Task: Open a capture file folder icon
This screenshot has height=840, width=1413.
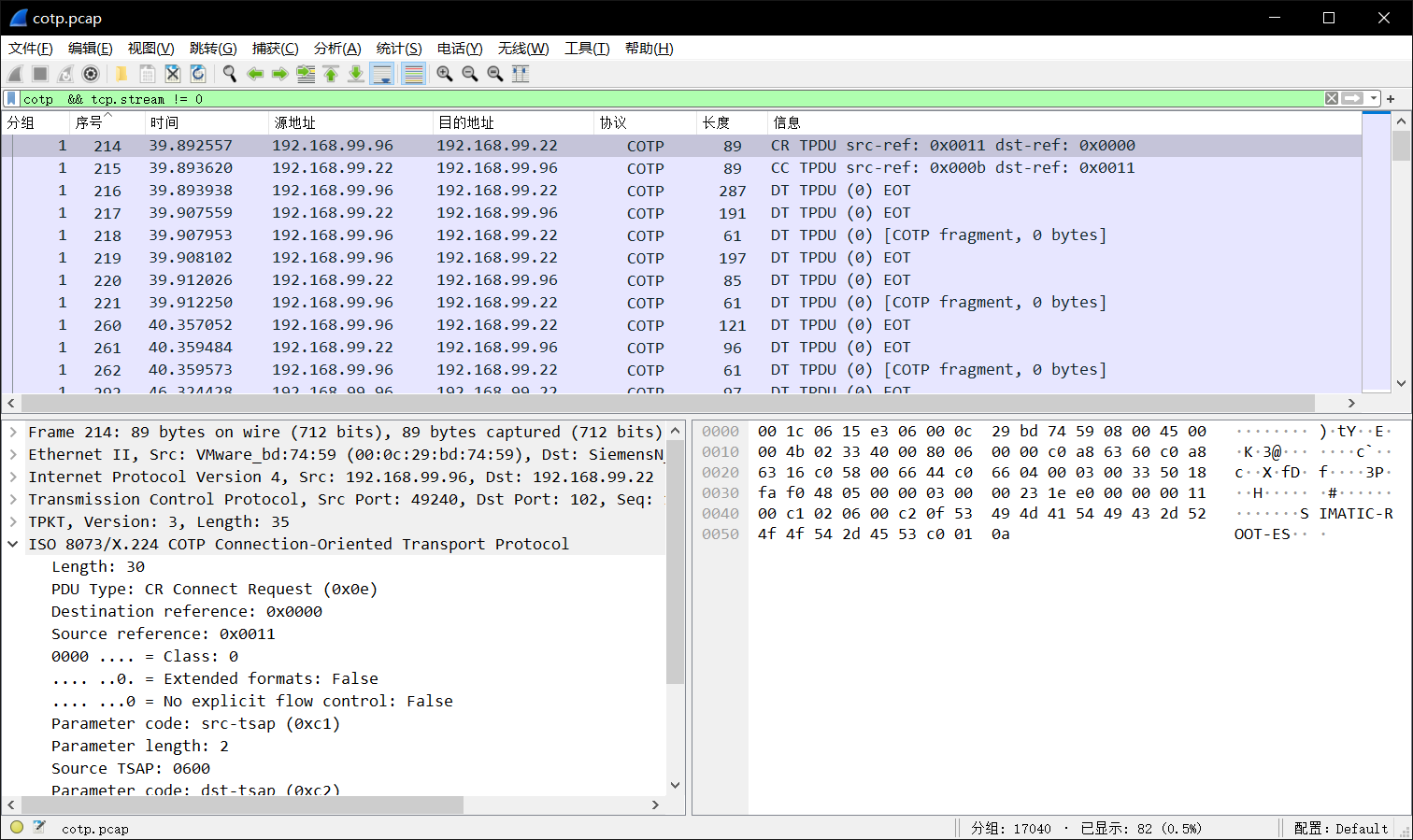Action: pyautogui.click(x=121, y=74)
